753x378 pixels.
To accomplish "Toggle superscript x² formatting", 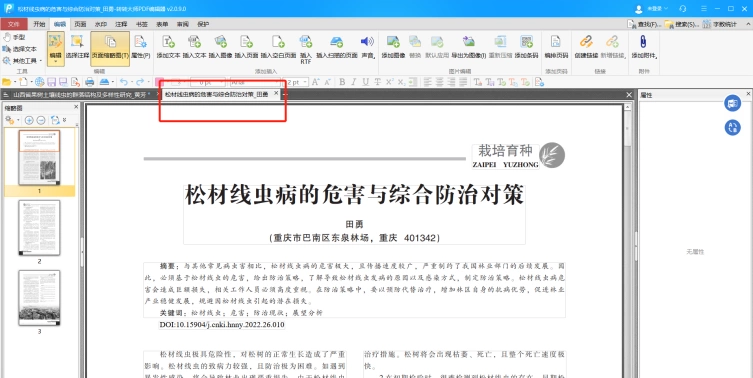I will 389,82.
